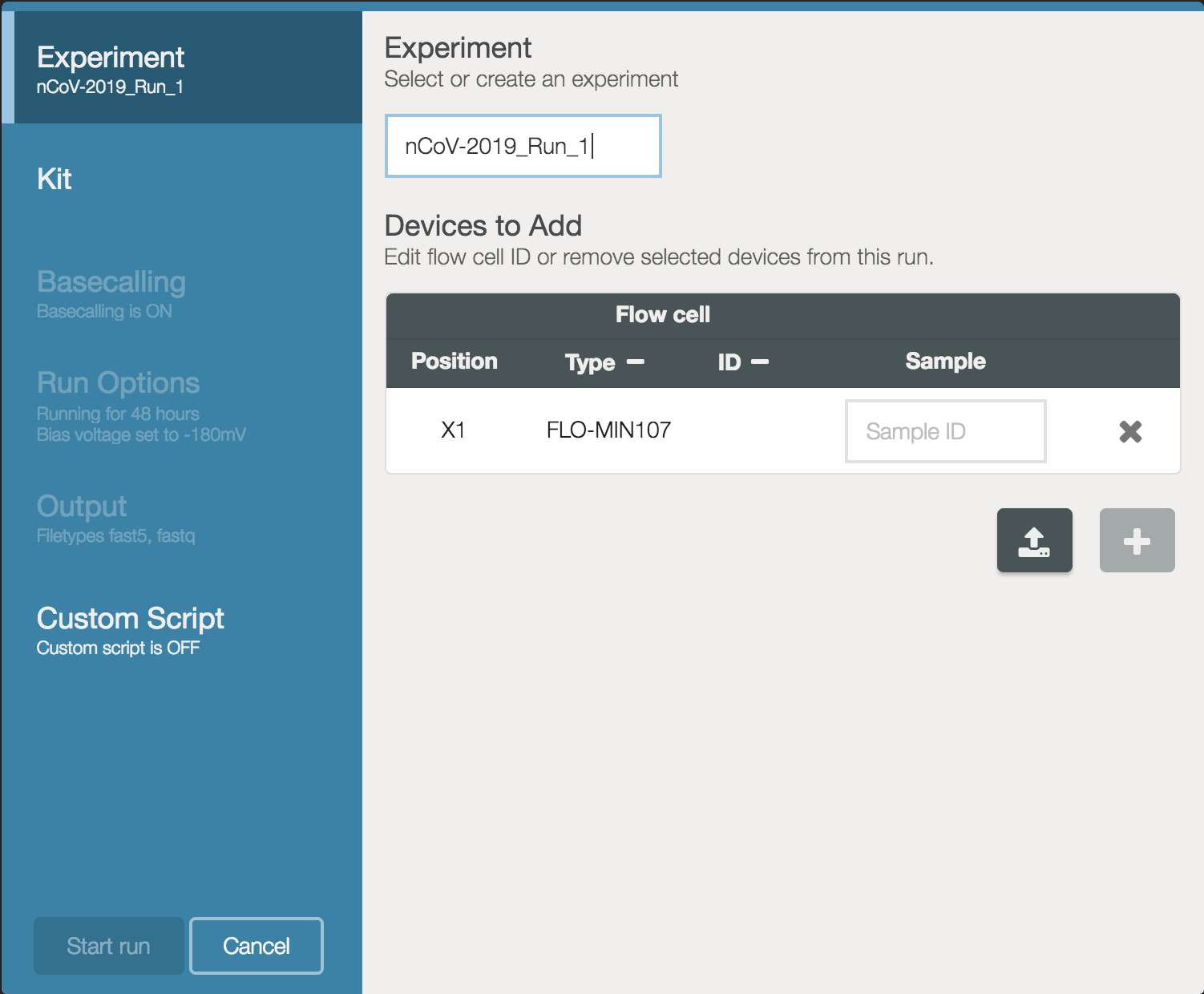Image resolution: width=1204 pixels, height=994 pixels.
Task: Select the Output section
Action: [x=83, y=517]
